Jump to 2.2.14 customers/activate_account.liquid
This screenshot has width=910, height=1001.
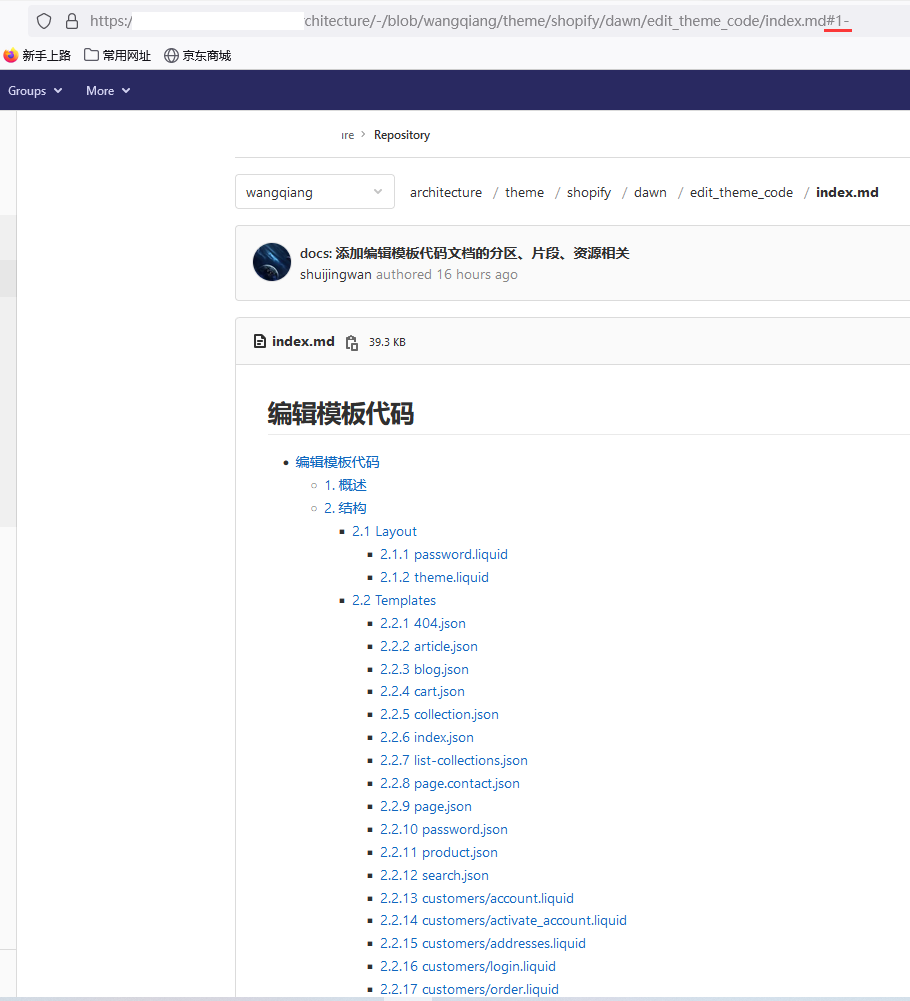click(x=503, y=921)
